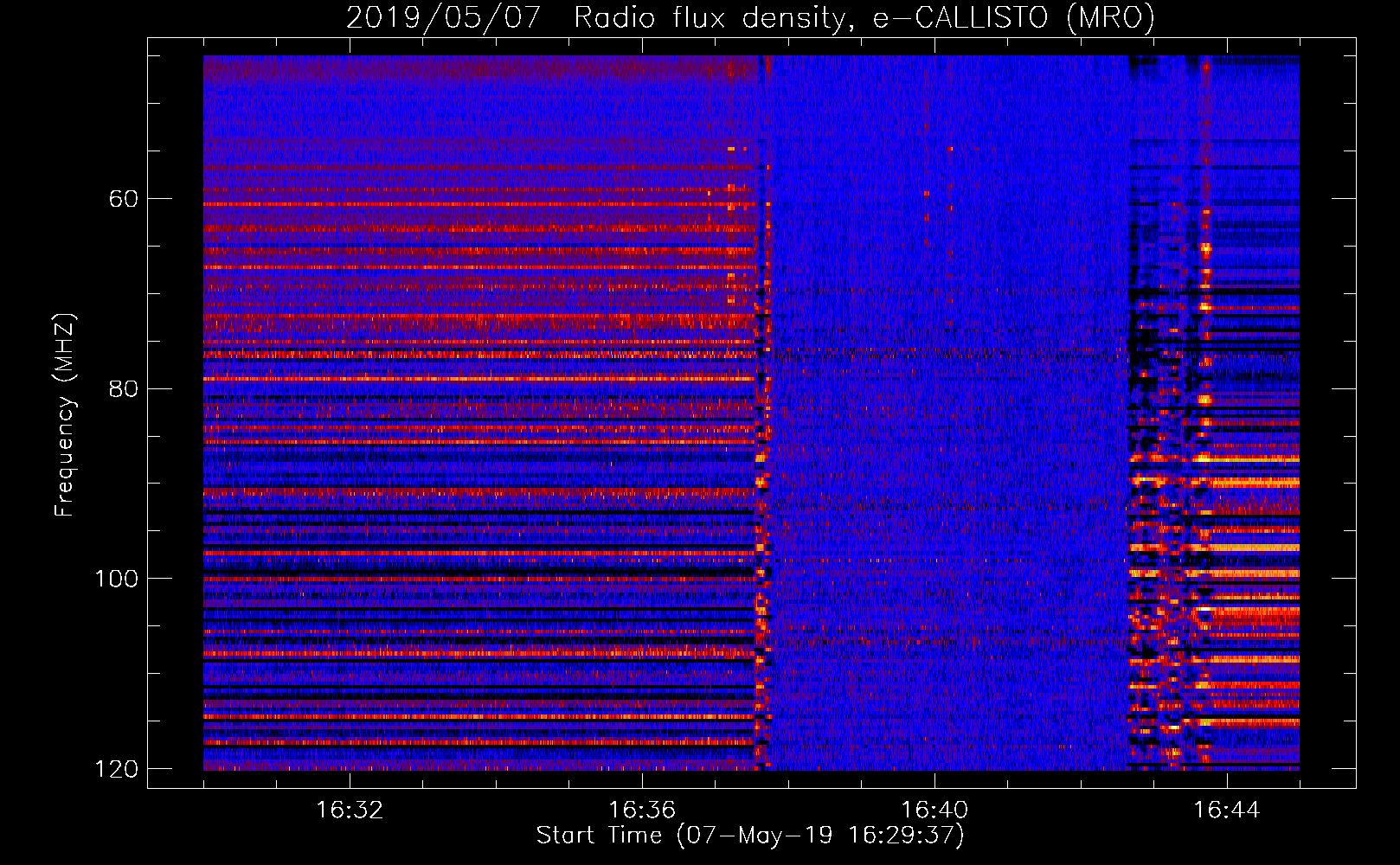The width and height of the screenshot is (1400, 865).
Task: Click the 16:36 time tick label
Action: click(642, 811)
